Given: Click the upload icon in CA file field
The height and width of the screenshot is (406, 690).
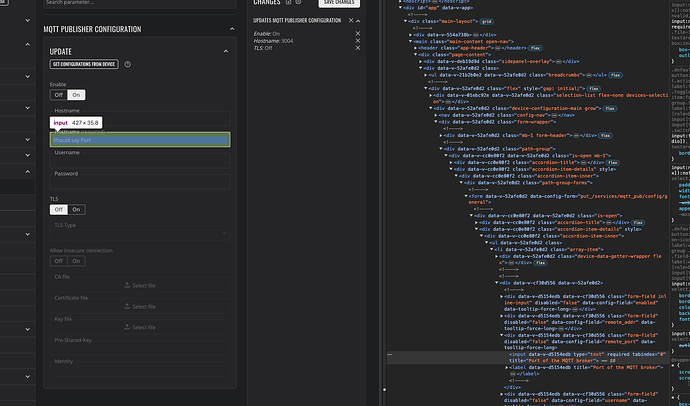Looking at the screenshot, I should (x=127, y=285).
